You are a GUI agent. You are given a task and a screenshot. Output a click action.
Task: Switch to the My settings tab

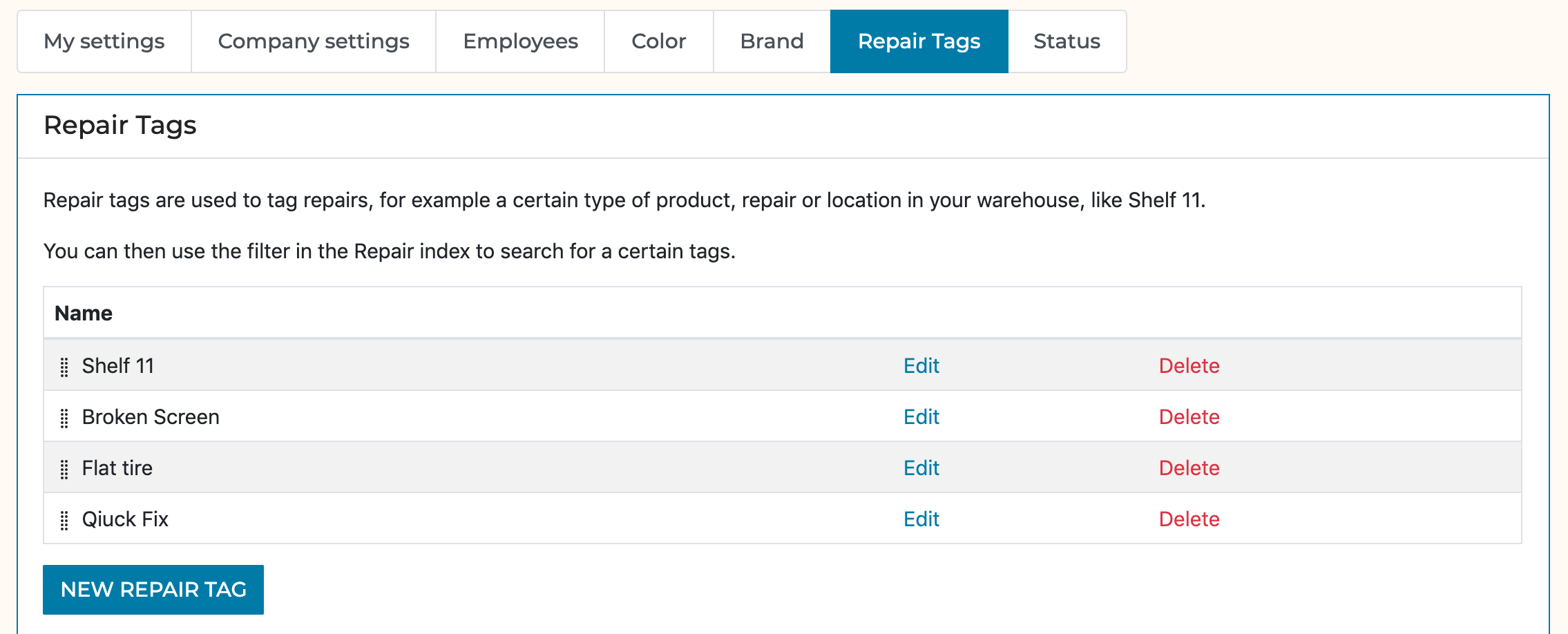tap(104, 41)
